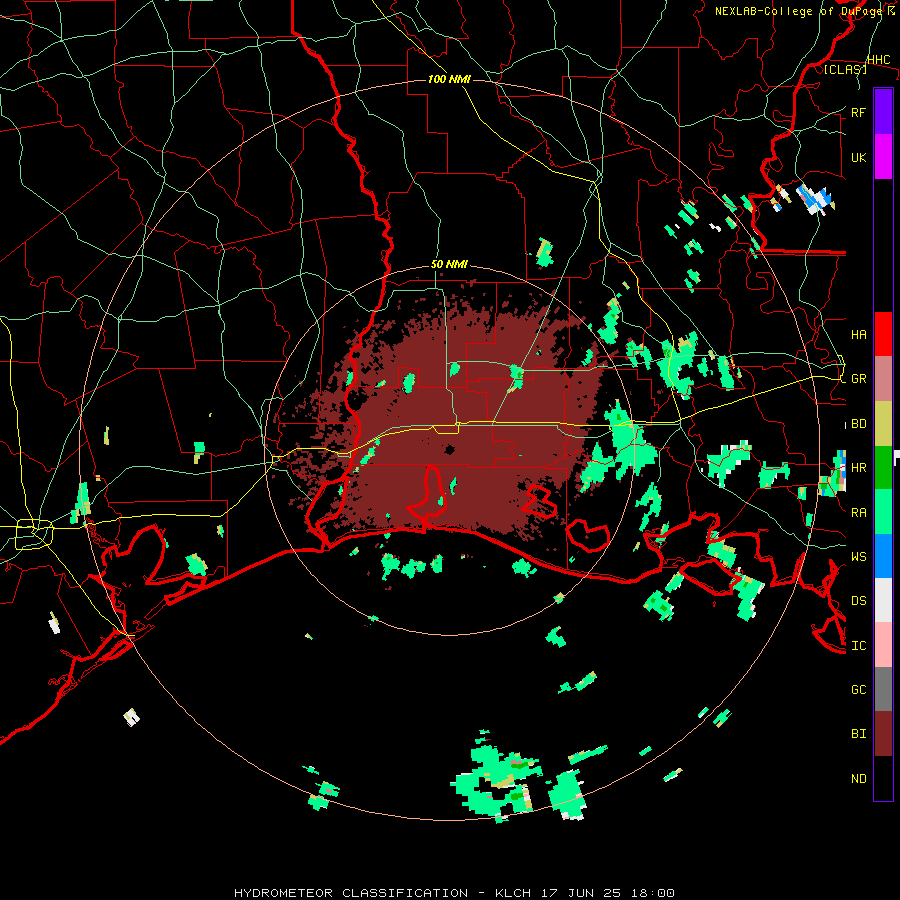Click the HA legend label
The image size is (900, 900).
click(858, 334)
